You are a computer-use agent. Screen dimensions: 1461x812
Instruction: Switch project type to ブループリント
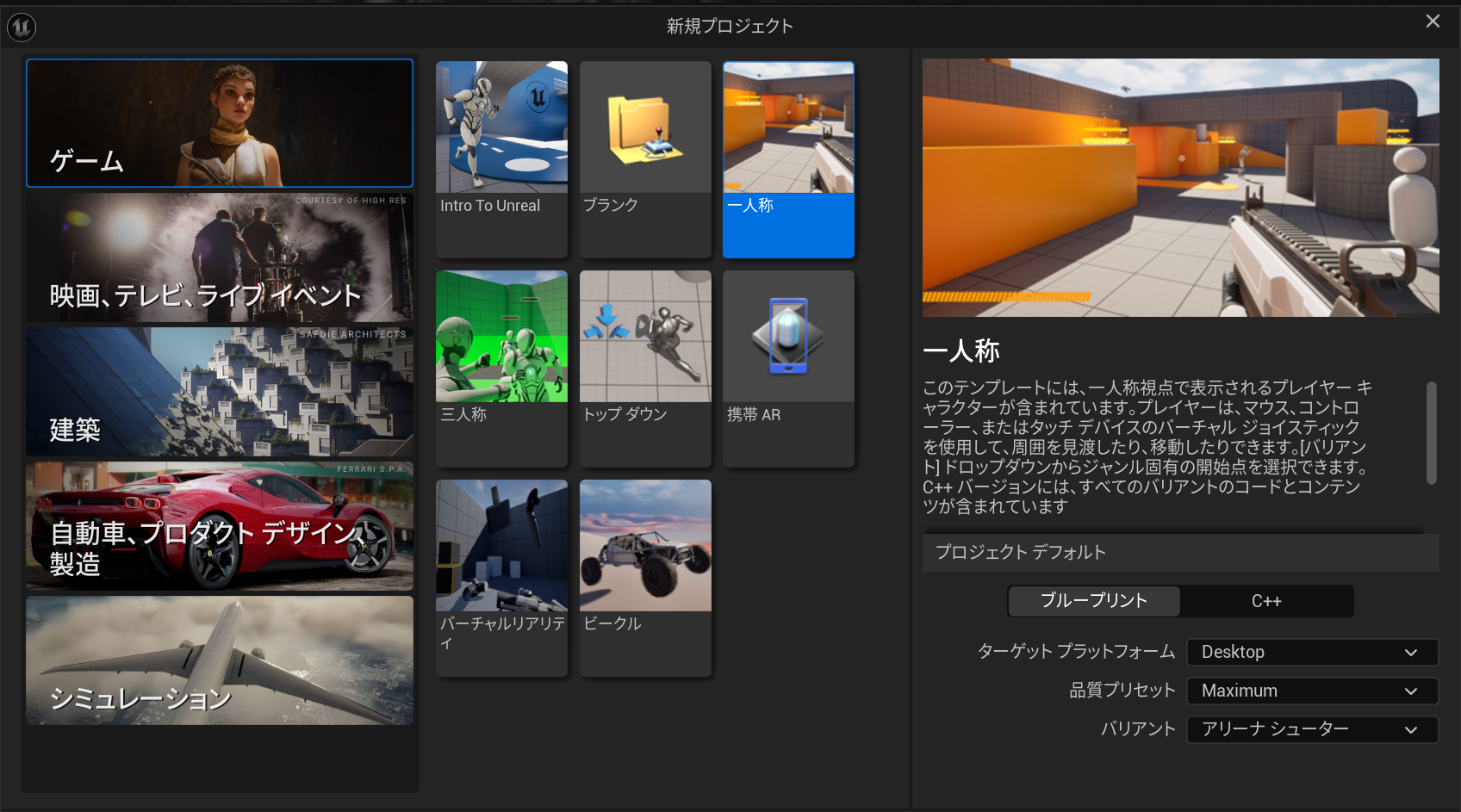pyautogui.click(x=1094, y=601)
